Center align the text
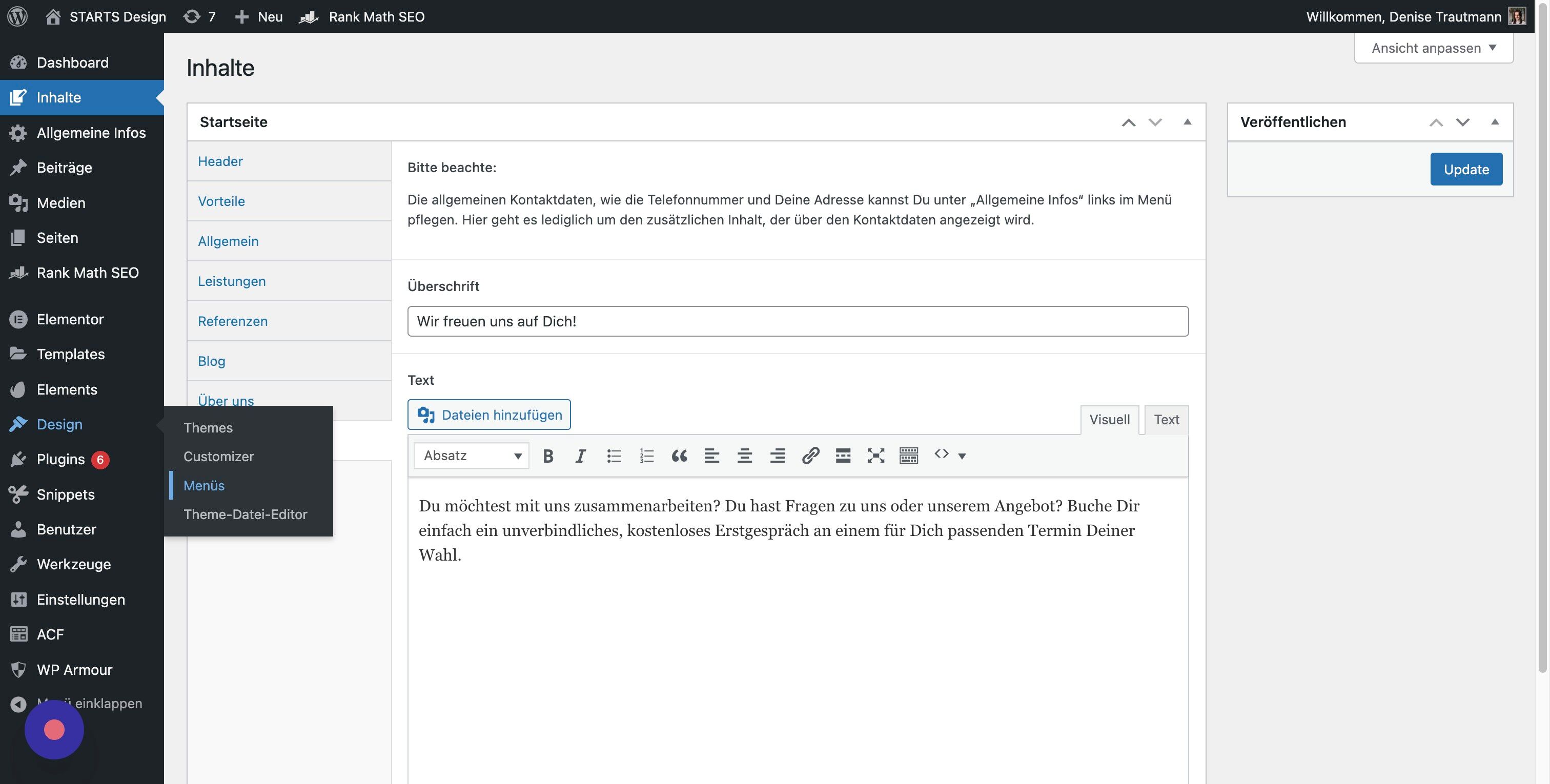1550x784 pixels. (x=745, y=456)
